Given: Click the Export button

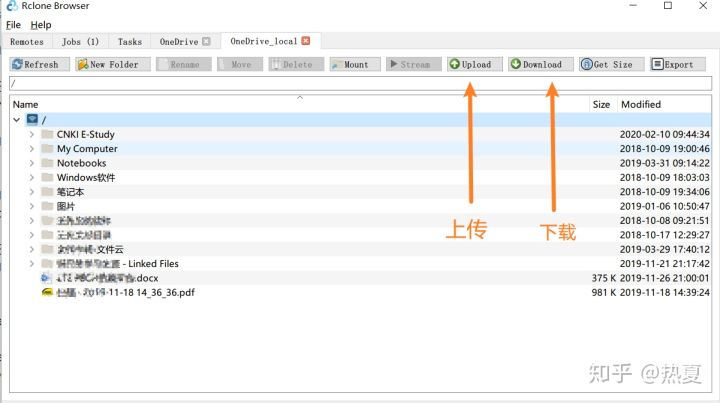Looking at the screenshot, I should tap(678, 64).
